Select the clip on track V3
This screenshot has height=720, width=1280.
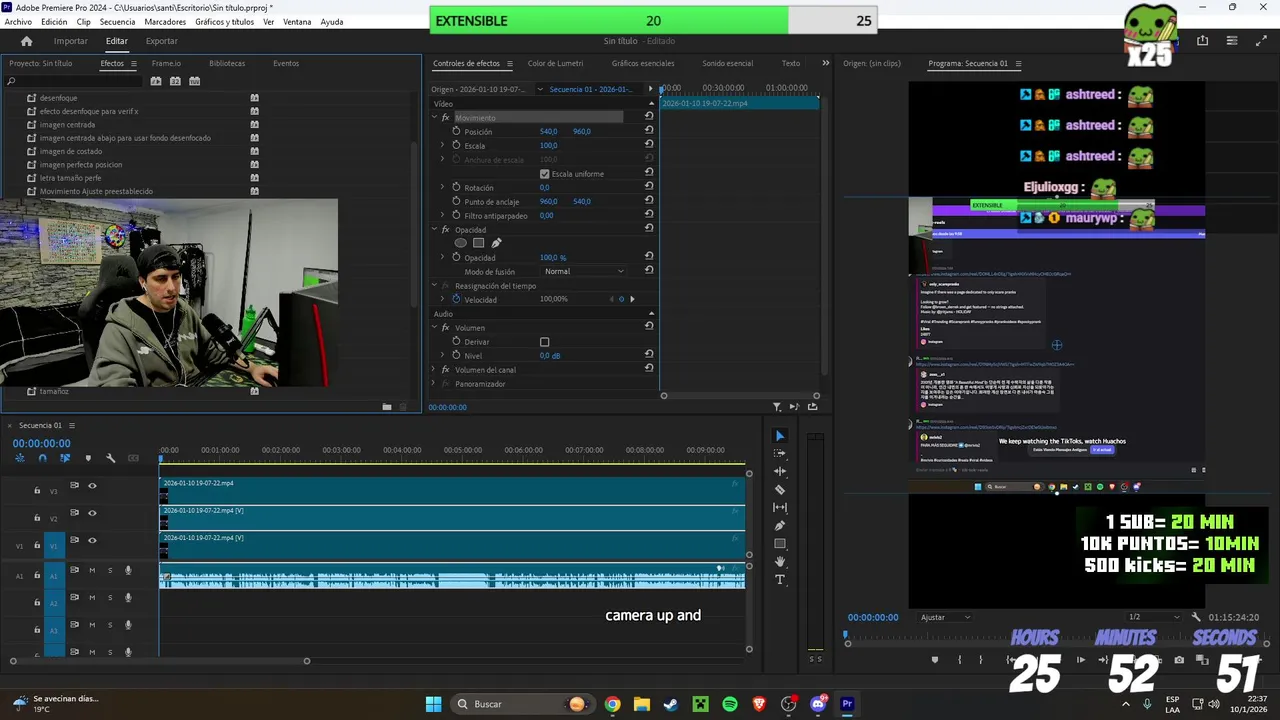pos(452,490)
